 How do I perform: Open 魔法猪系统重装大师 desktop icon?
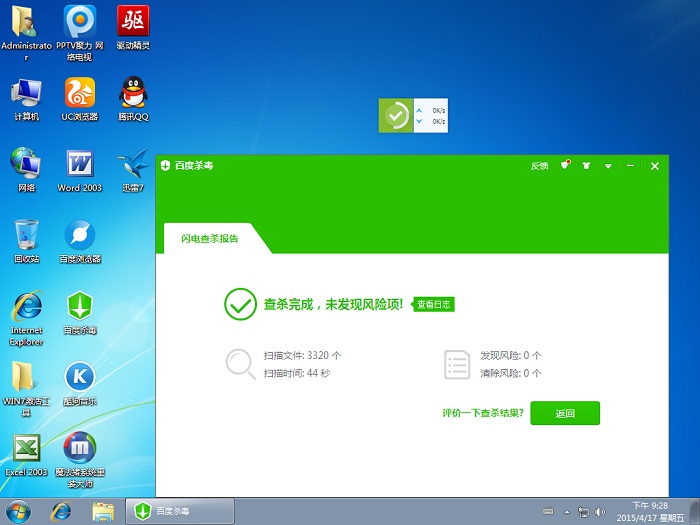[x=80, y=460]
